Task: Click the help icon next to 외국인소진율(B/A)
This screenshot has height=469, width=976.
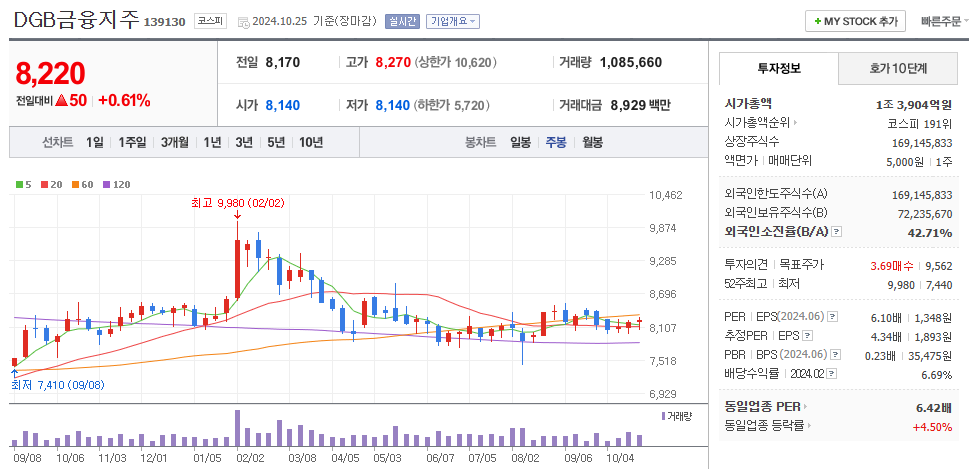Action: [837, 232]
